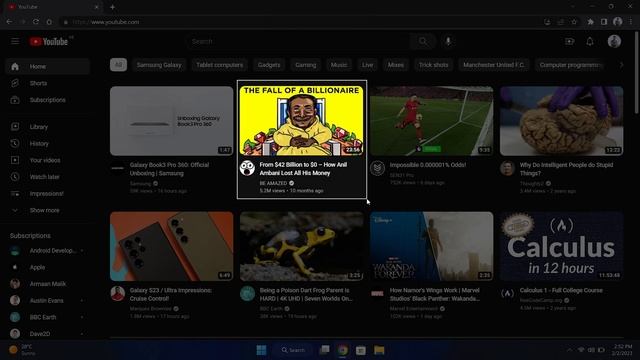Open Shorts in the sidebar
Image resolution: width=640 pixels, height=360 pixels.
pyautogui.click(x=48, y=83)
